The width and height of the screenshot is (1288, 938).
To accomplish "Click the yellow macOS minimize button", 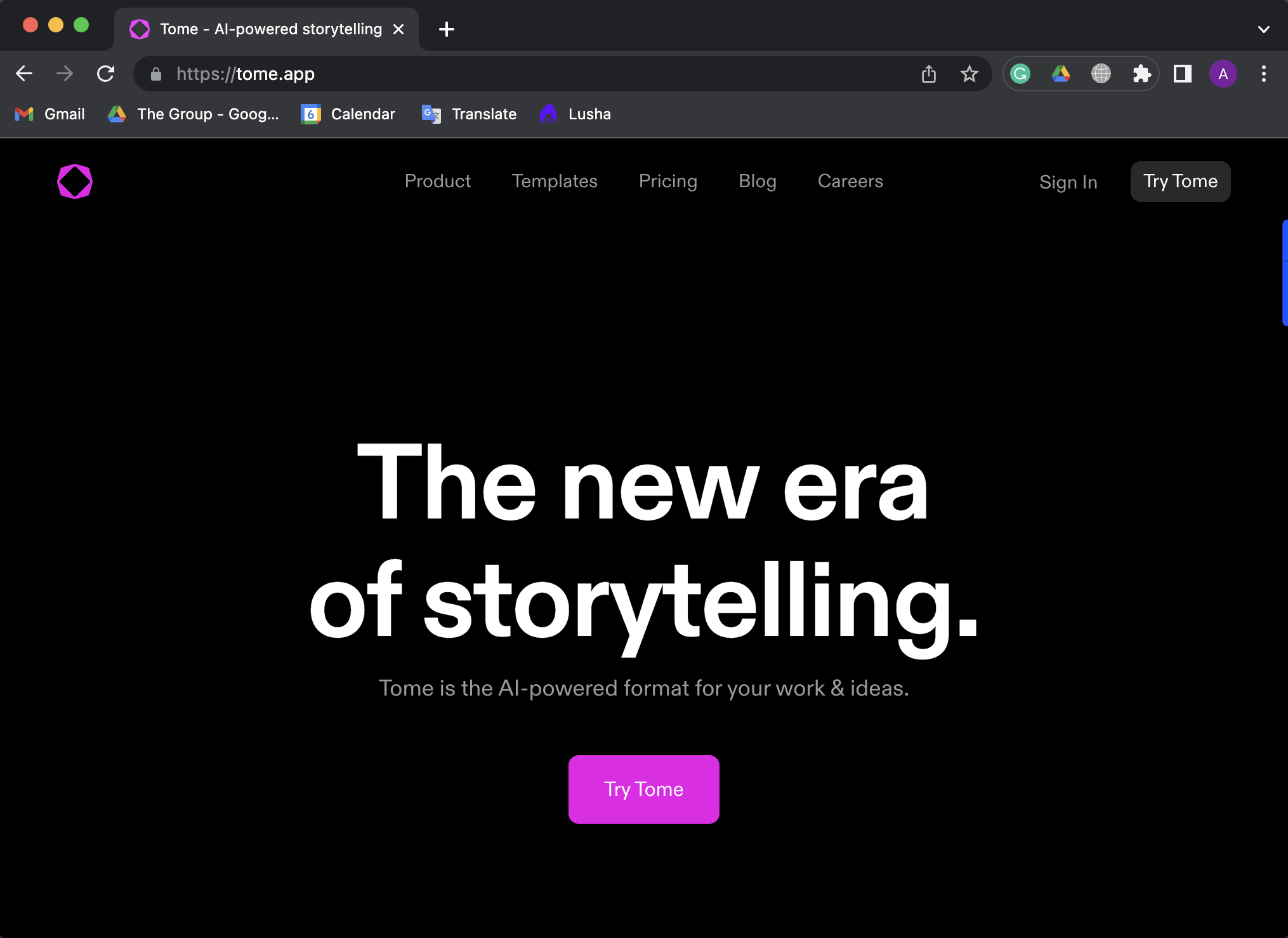I will (x=56, y=25).
